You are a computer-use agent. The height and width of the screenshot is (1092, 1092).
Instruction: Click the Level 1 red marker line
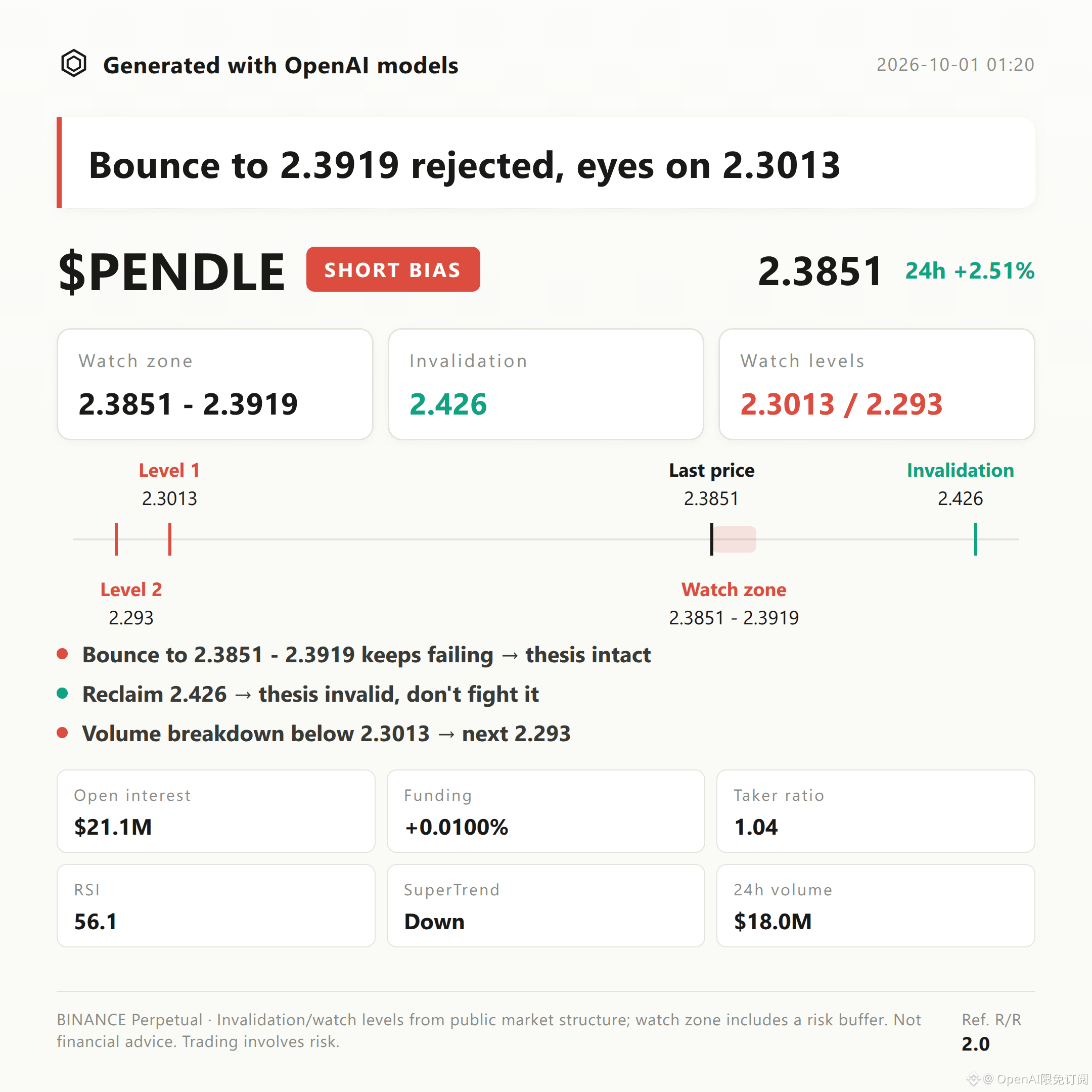click(x=169, y=539)
